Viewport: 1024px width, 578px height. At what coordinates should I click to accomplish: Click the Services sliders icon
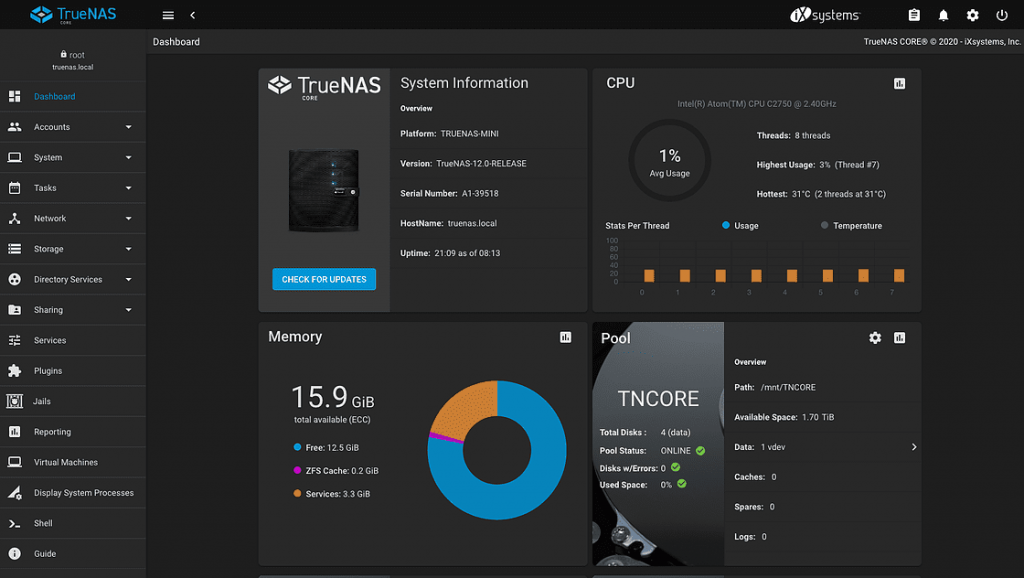point(14,340)
